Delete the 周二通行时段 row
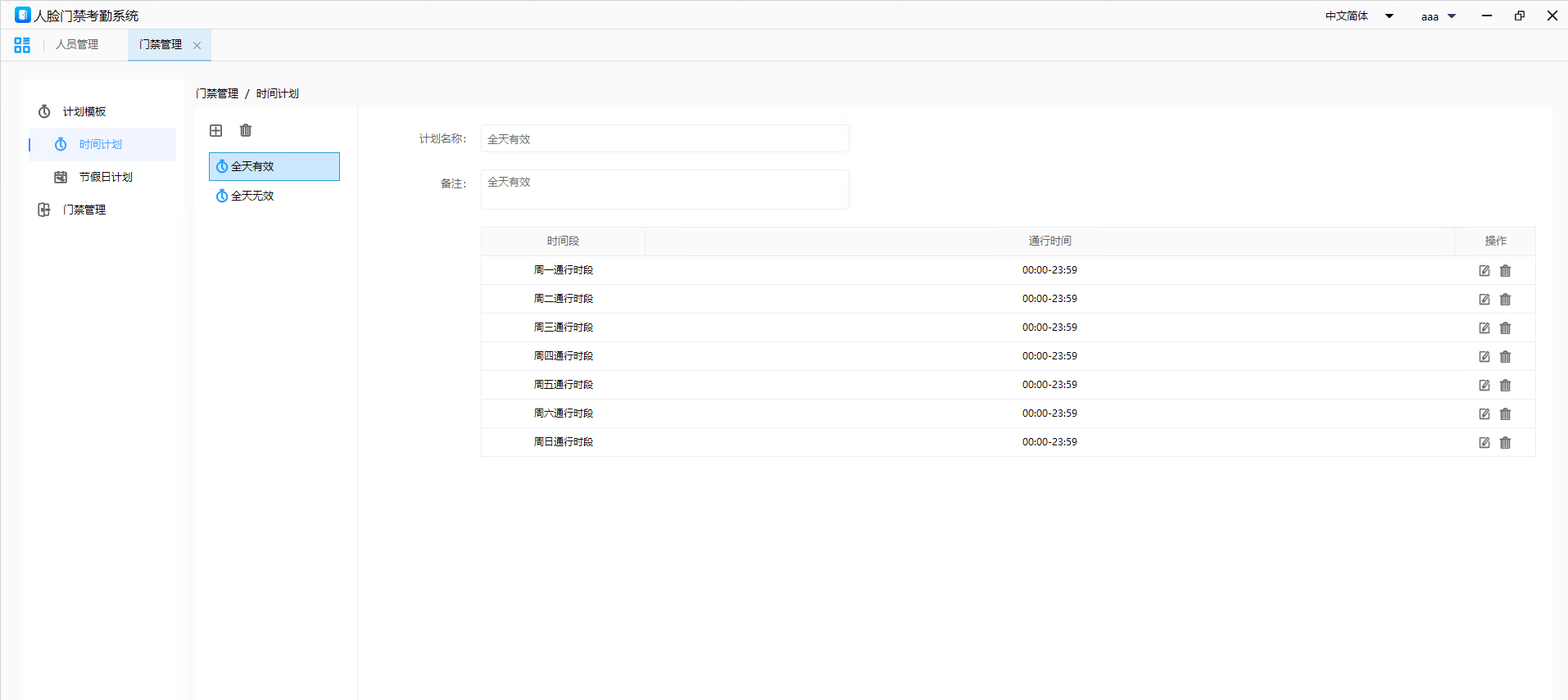 (x=1505, y=300)
